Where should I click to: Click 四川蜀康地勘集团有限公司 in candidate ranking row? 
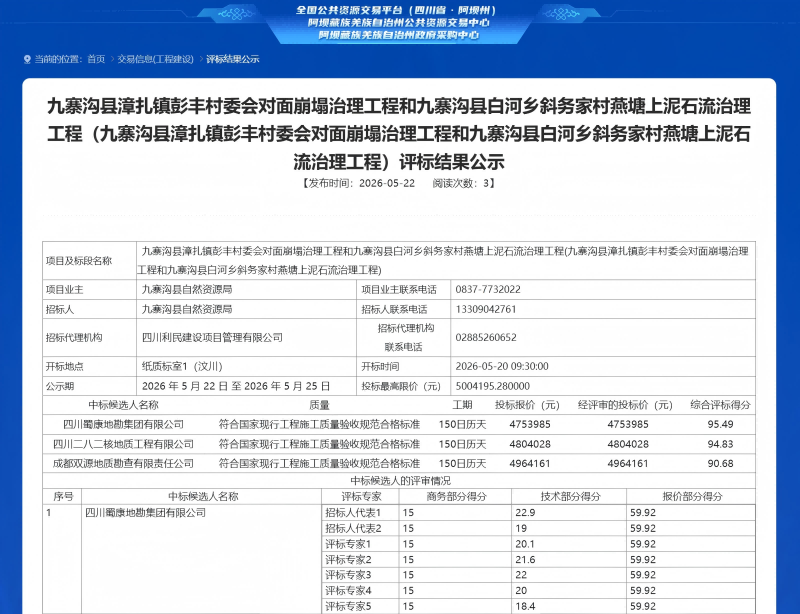(x=123, y=424)
